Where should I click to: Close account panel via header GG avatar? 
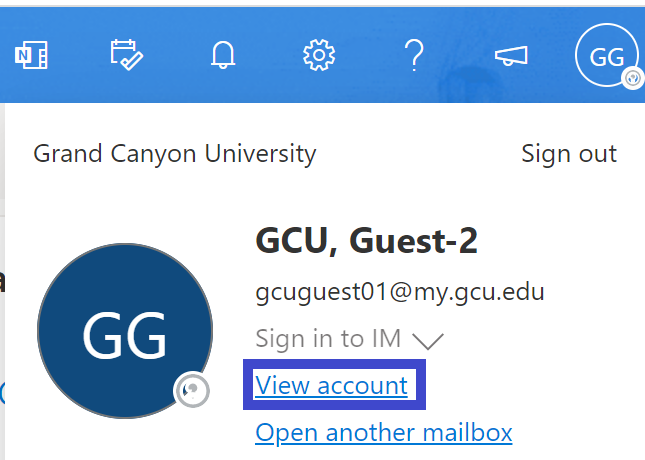click(607, 55)
